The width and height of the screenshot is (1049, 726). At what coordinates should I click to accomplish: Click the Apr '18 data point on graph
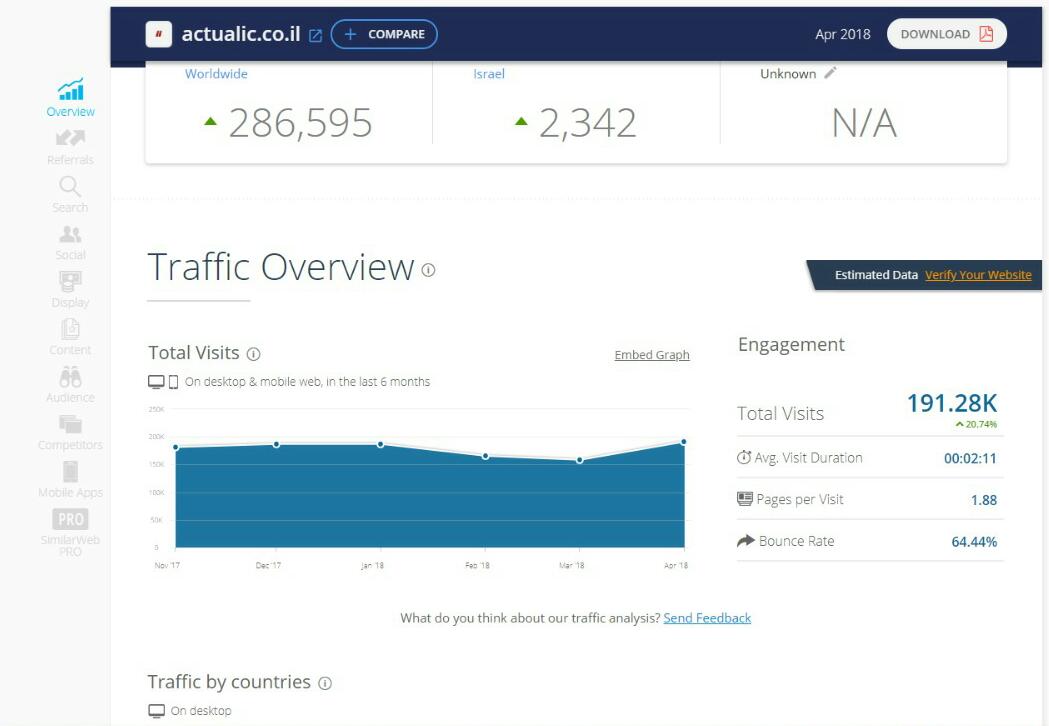[x=684, y=441]
